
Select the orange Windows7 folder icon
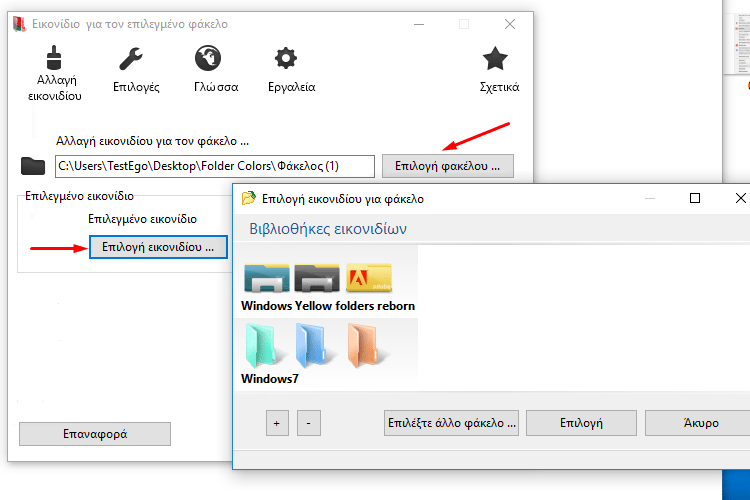pos(367,345)
